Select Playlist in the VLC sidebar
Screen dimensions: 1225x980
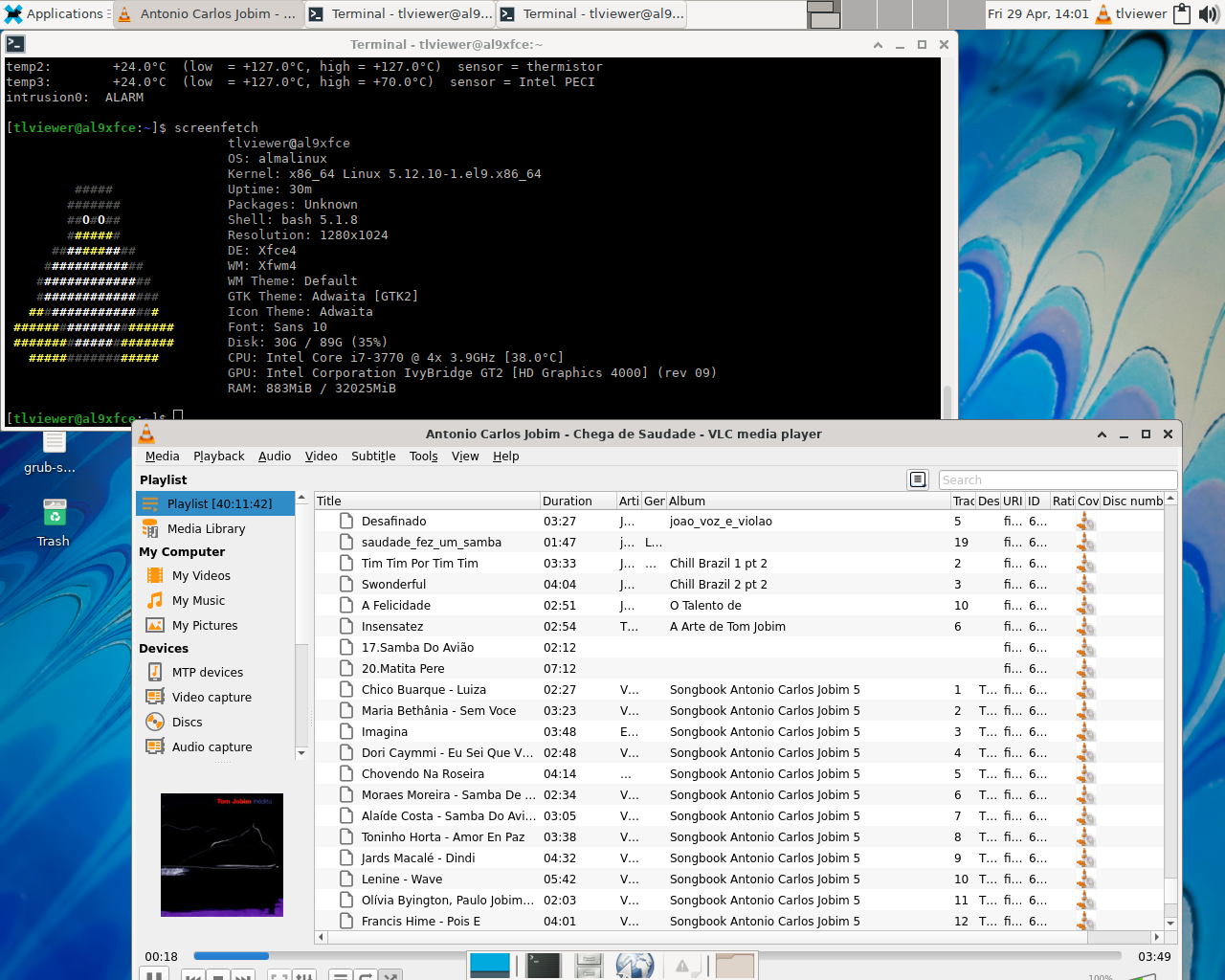[215, 503]
